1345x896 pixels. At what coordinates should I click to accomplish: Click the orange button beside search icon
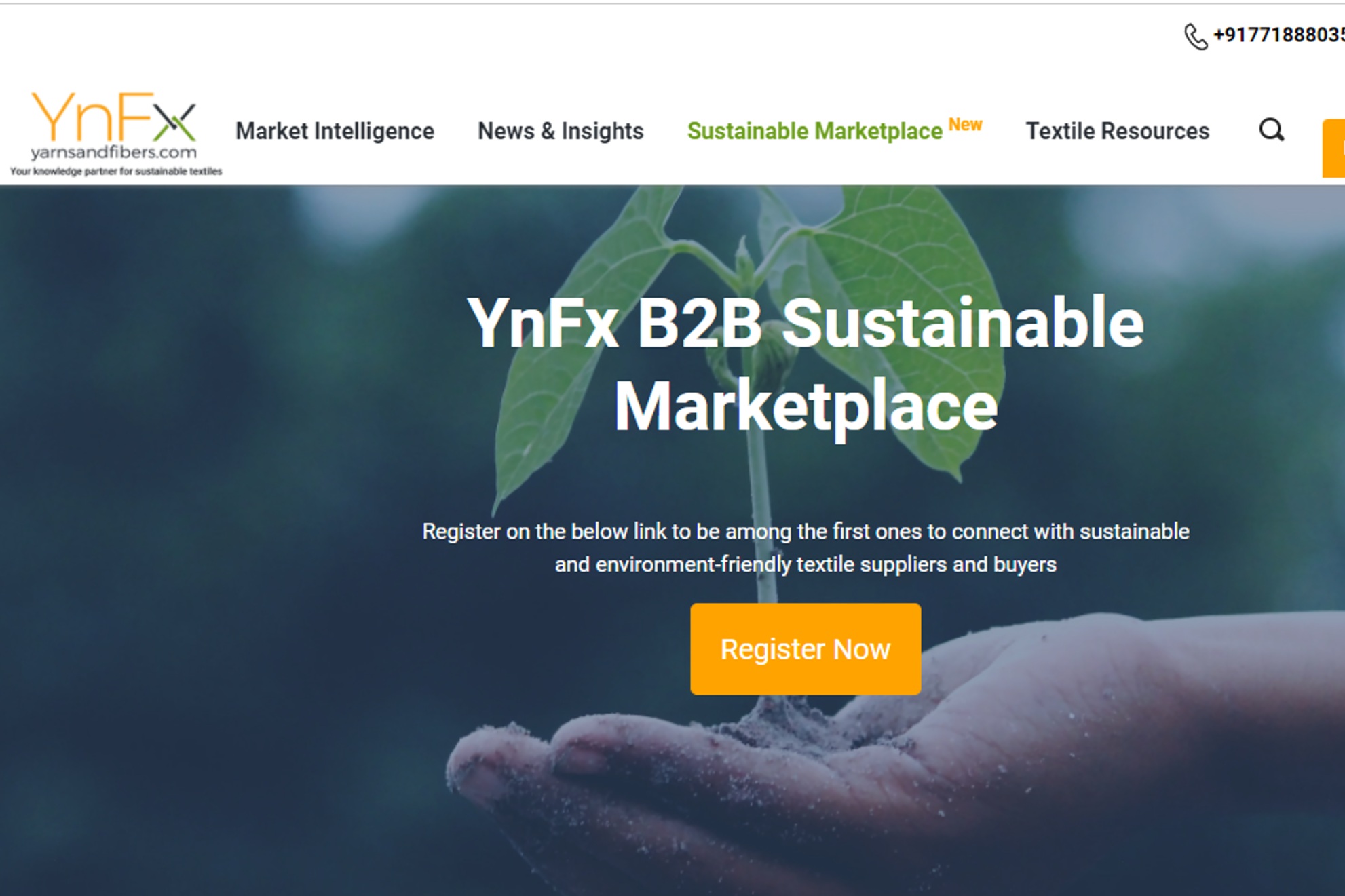pyautogui.click(x=1333, y=148)
